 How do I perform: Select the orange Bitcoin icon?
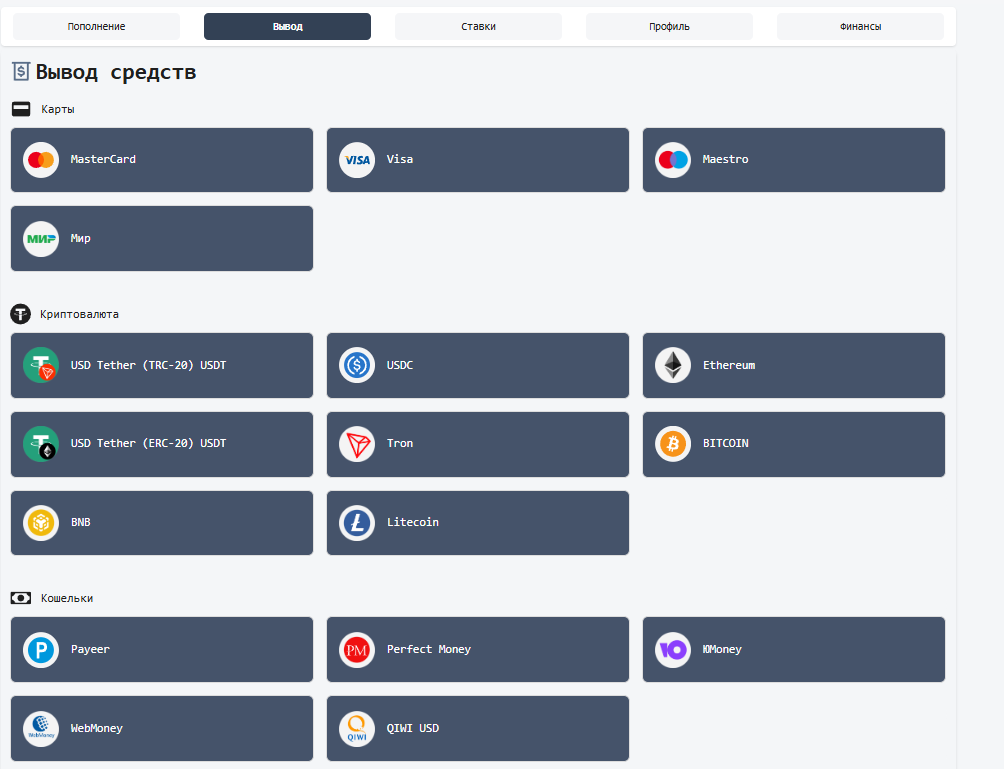[673, 444]
